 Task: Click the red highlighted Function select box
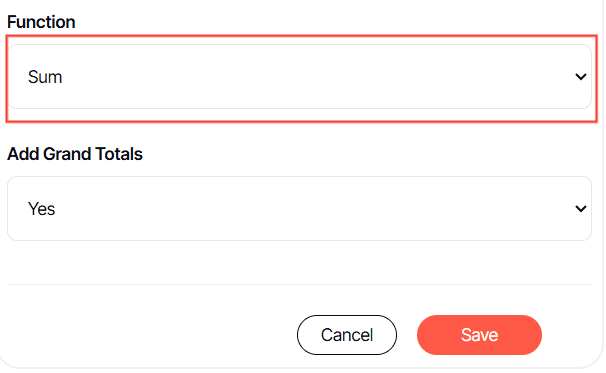point(300,77)
